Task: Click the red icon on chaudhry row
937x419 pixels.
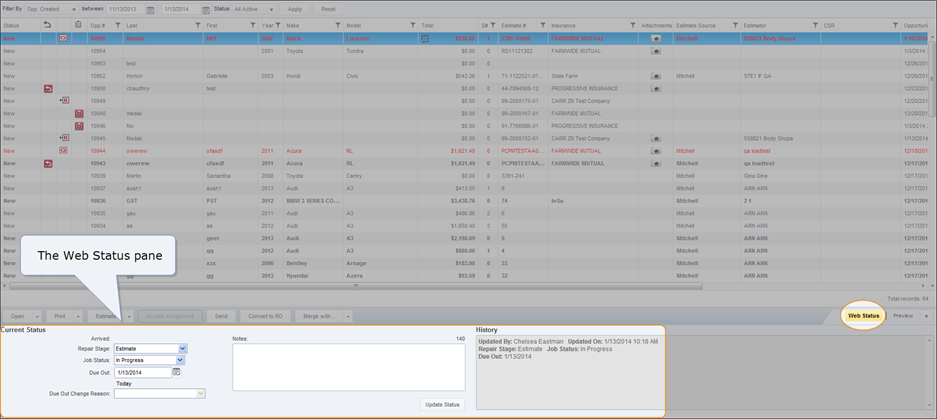Action: 48,88
